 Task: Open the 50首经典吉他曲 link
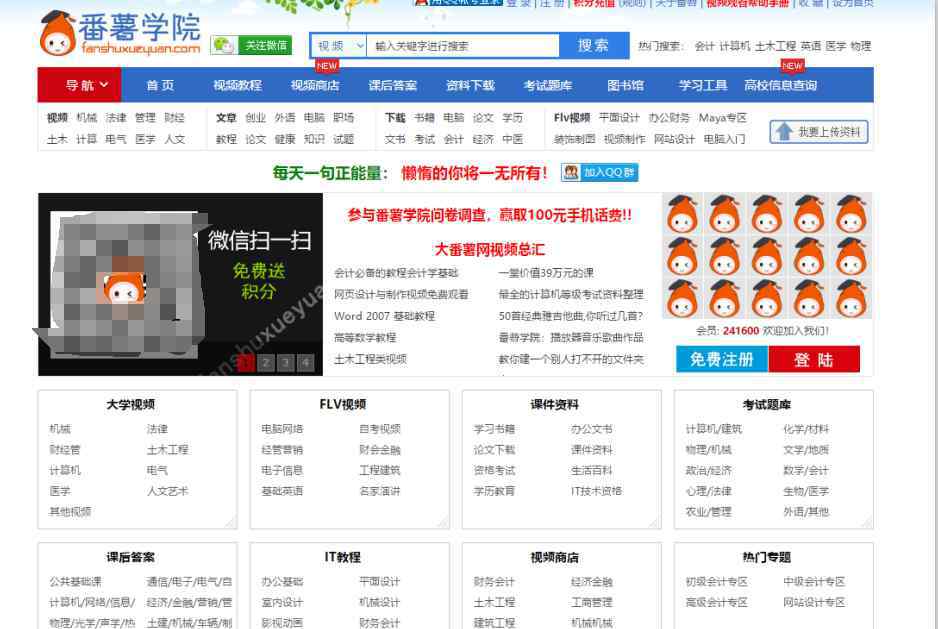tap(571, 316)
